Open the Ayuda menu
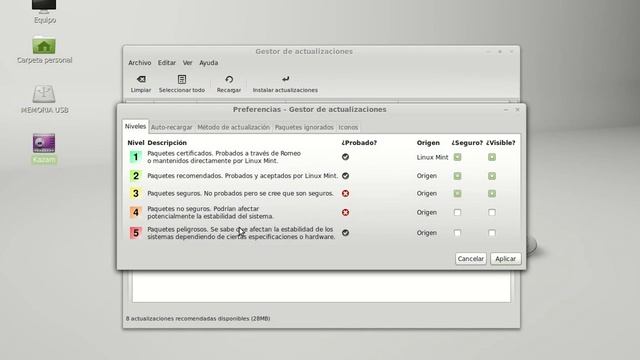This screenshot has height=360, width=640. point(209,63)
